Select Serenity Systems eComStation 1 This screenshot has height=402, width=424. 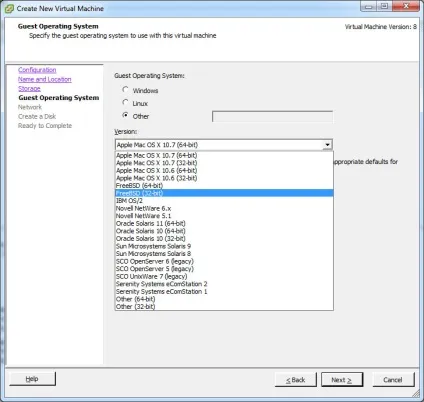(x=224, y=291)
